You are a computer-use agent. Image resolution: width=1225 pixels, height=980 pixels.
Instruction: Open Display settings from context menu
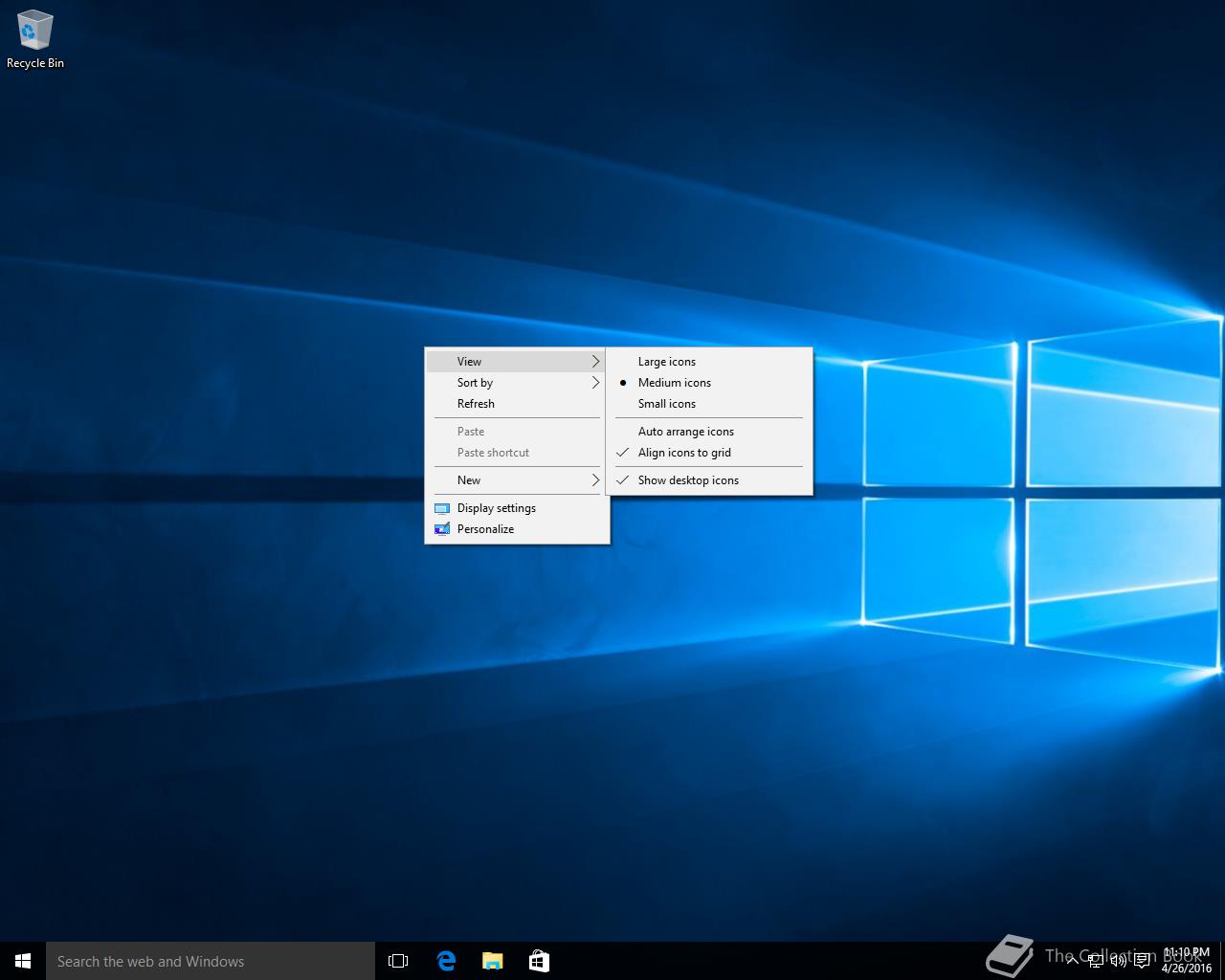click(x=517, y=508)
